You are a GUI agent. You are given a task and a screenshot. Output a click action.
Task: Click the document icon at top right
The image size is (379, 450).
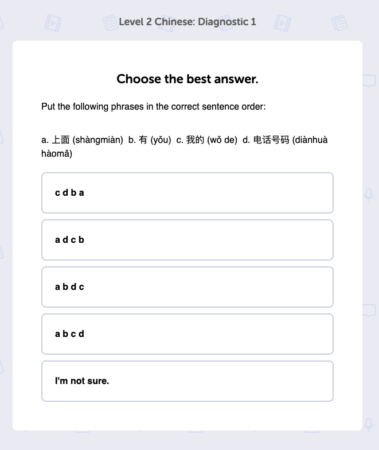[x=339, y=23]
